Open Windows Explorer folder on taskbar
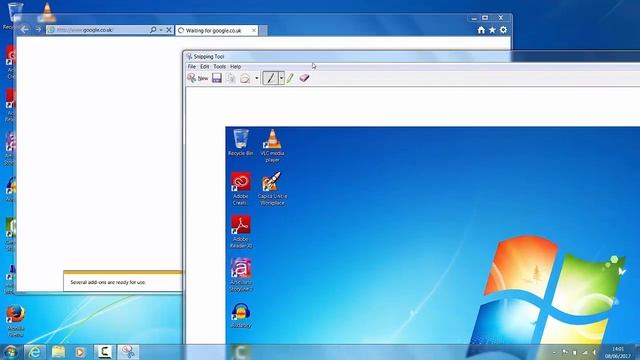Viewport: 640px width, 360px height. [x=58, y=352]
